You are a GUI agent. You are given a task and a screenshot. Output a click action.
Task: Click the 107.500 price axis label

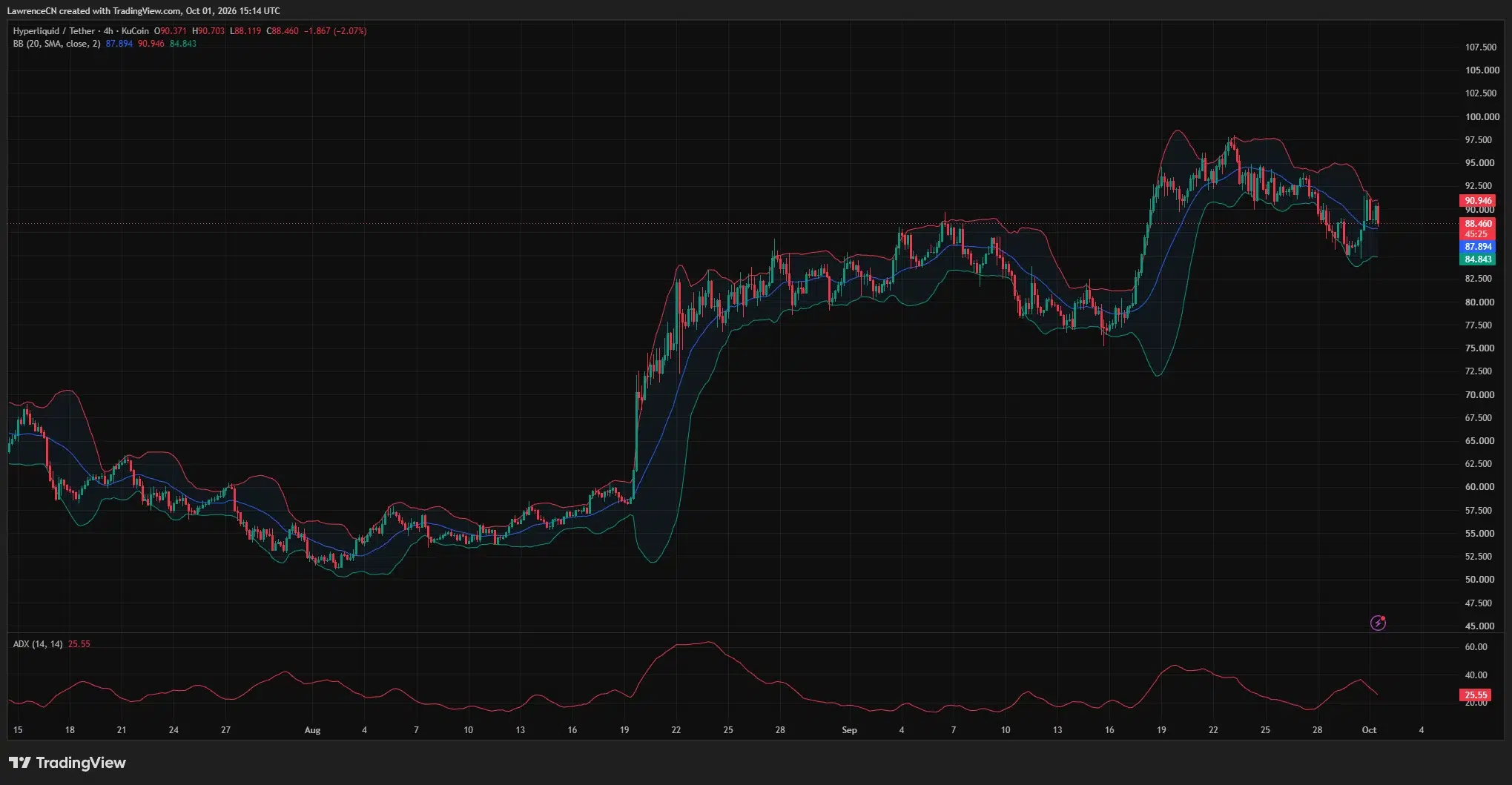point(1480,47)
